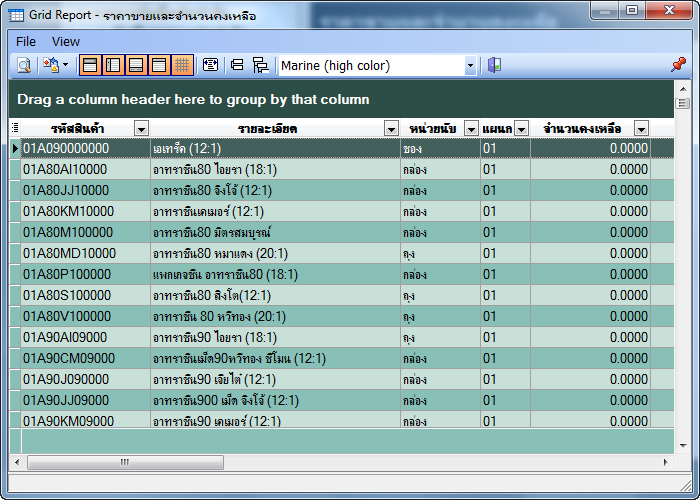Click the print preview magnifier icon
This screenshot has width=700, height=500.
24,66
